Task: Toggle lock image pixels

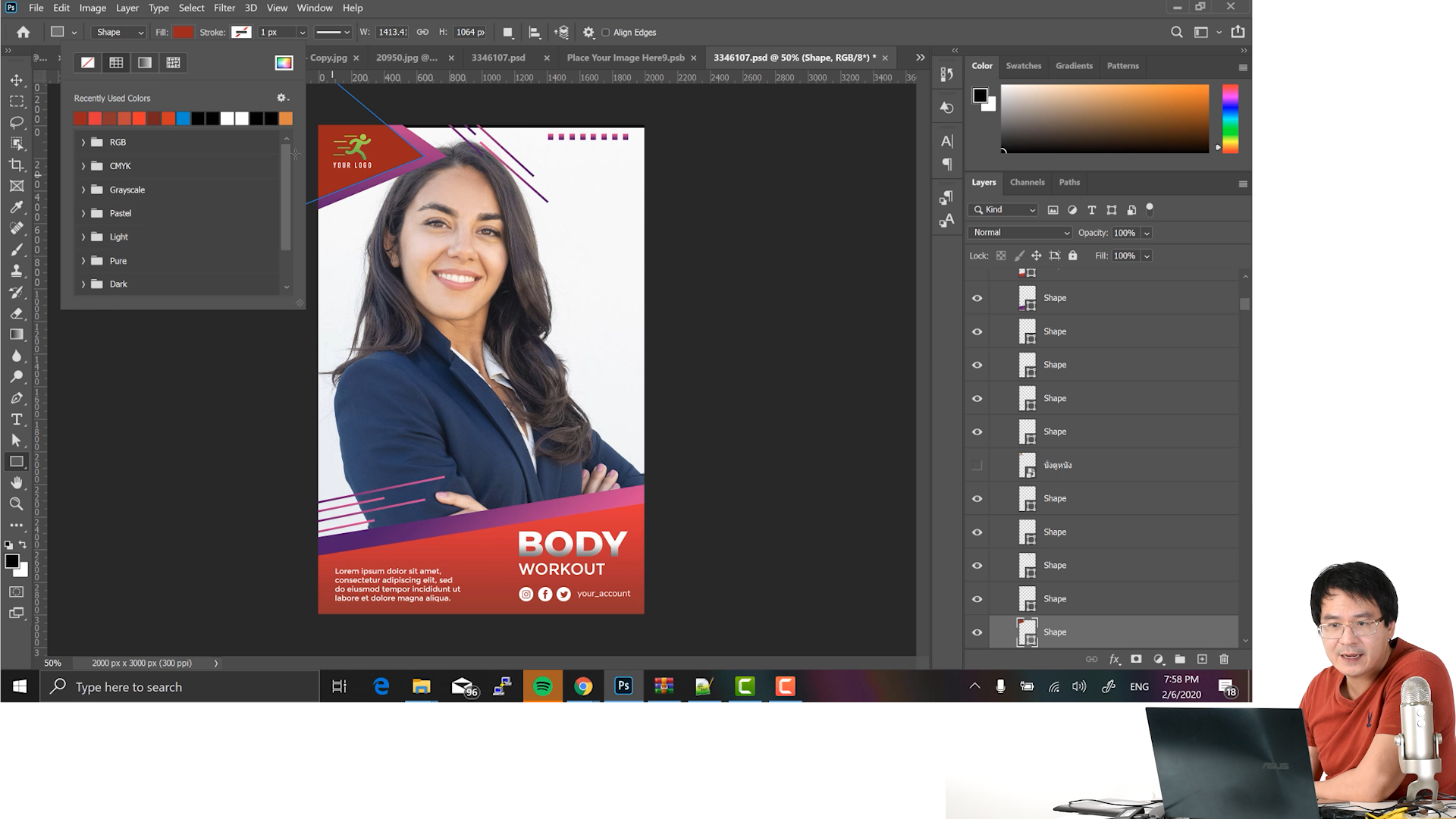Action: pyautogui.click(x=1018, y=256)
